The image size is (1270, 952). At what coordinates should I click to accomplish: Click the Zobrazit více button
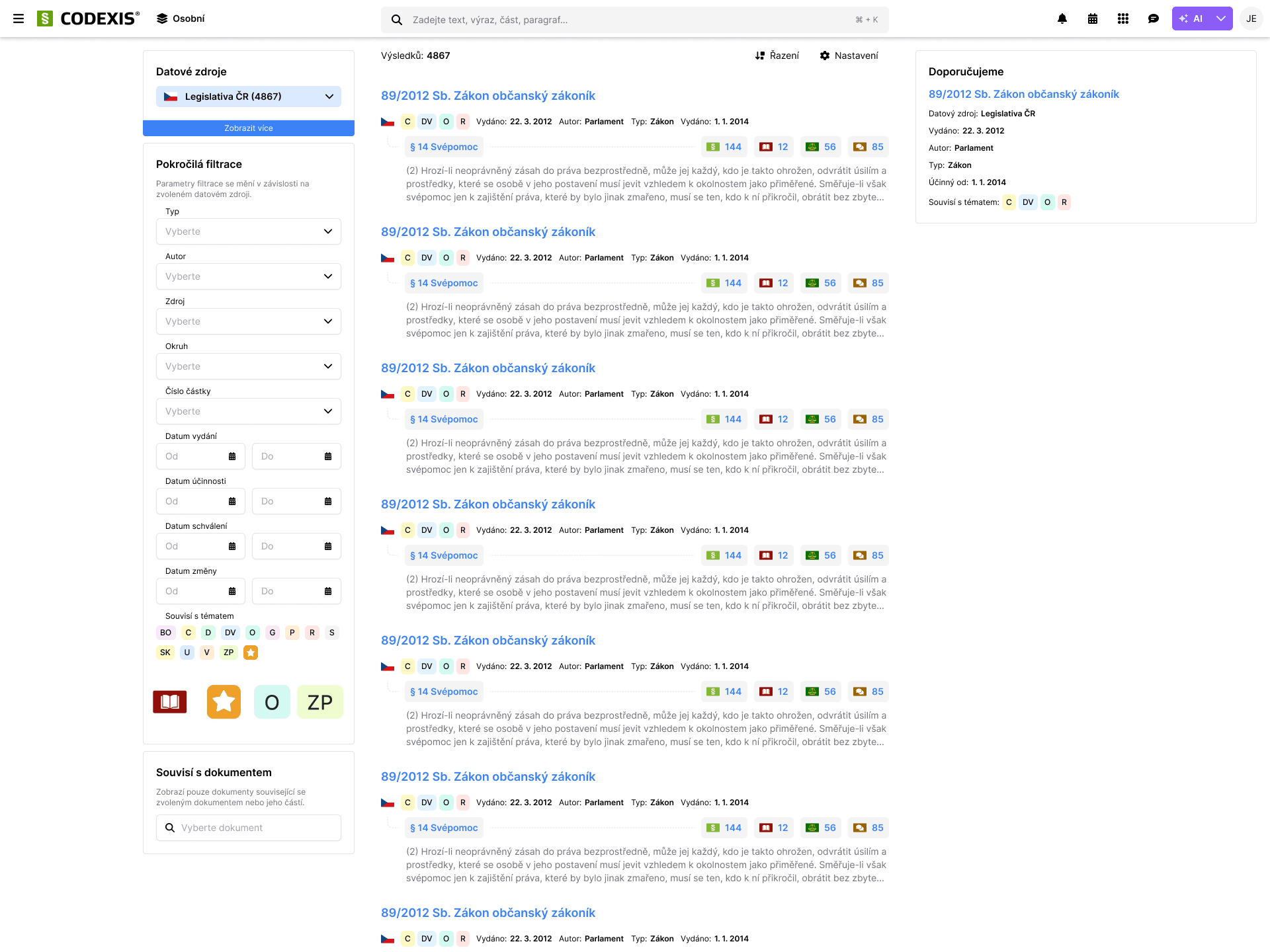[249, 128]
